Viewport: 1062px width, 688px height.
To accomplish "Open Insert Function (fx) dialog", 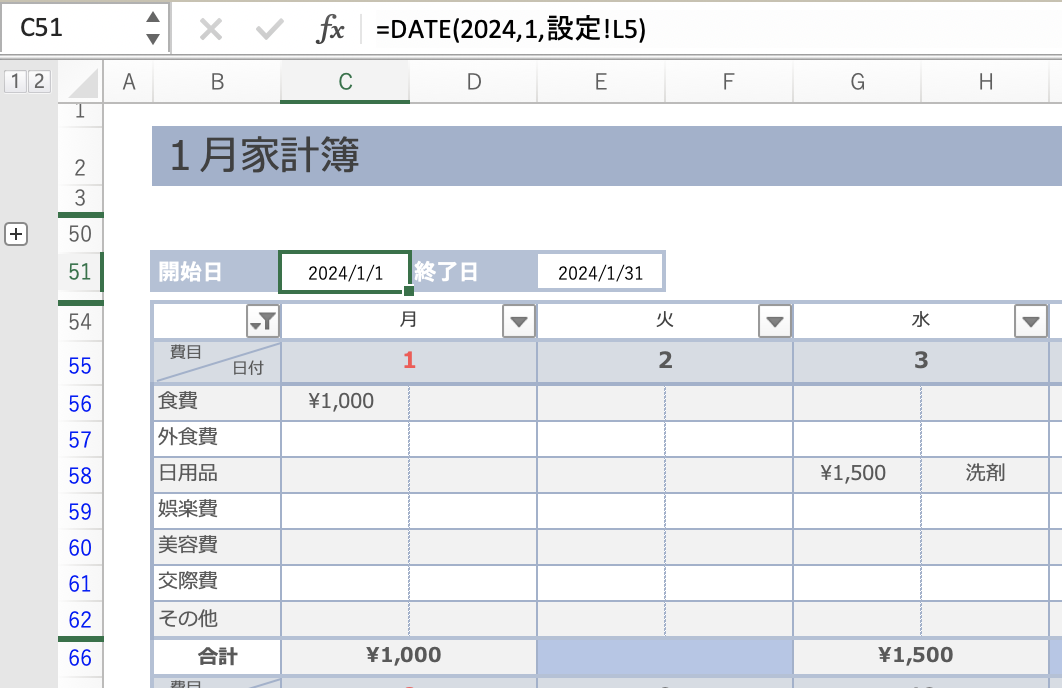I will (330, 30).
